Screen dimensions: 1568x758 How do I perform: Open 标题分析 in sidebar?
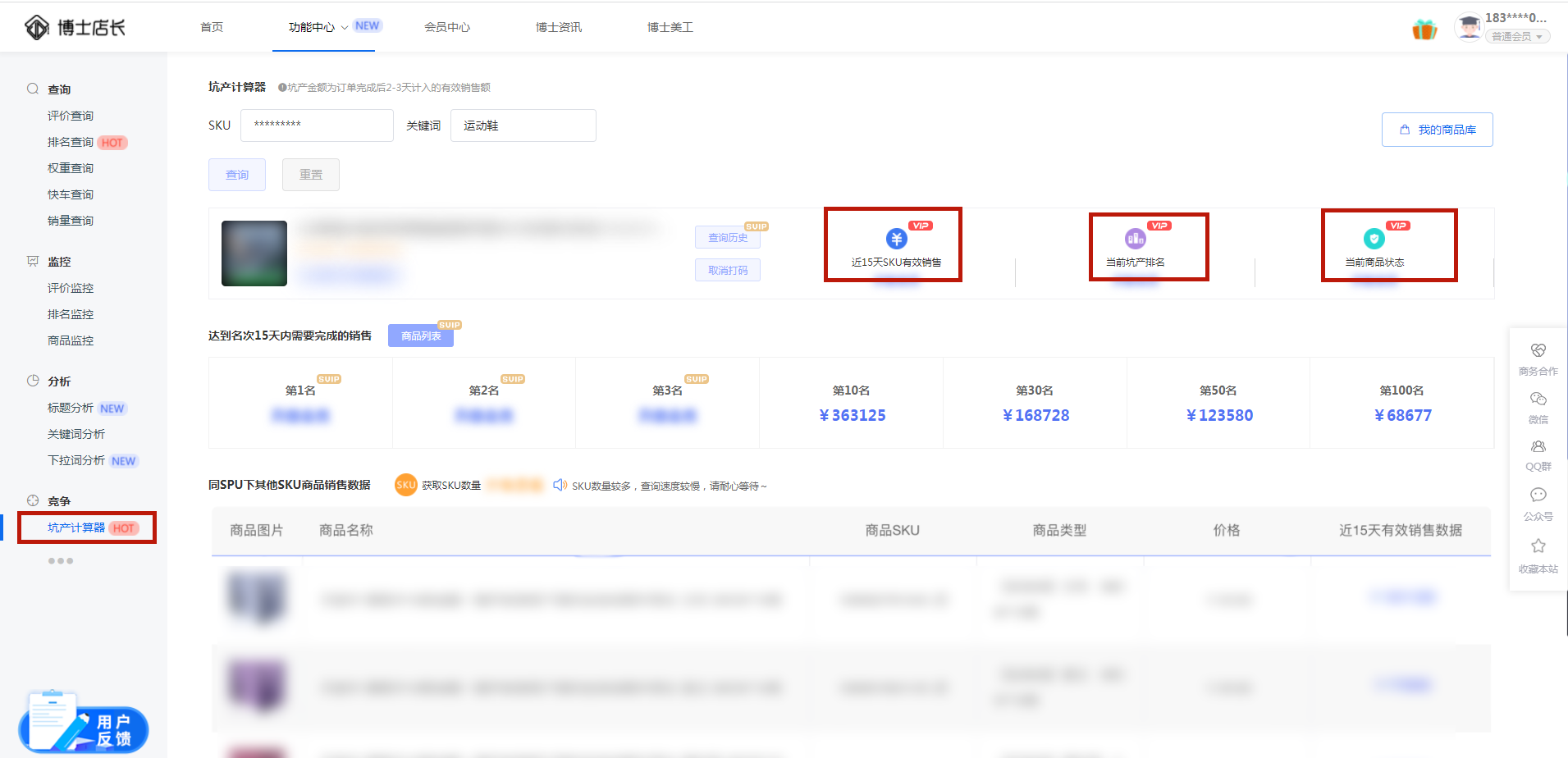coord(71,408)
